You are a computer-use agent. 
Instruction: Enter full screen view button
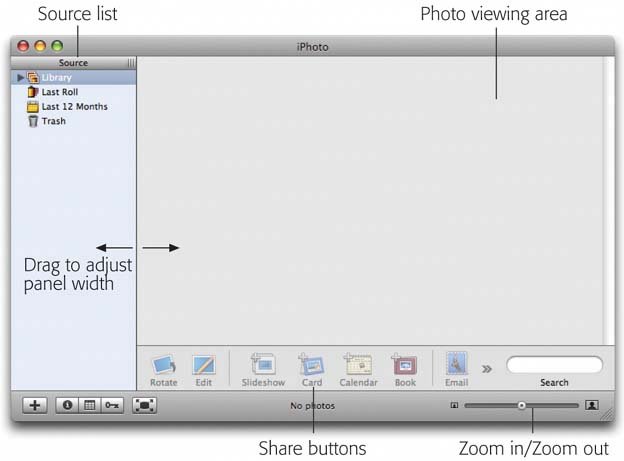[144, 405]
